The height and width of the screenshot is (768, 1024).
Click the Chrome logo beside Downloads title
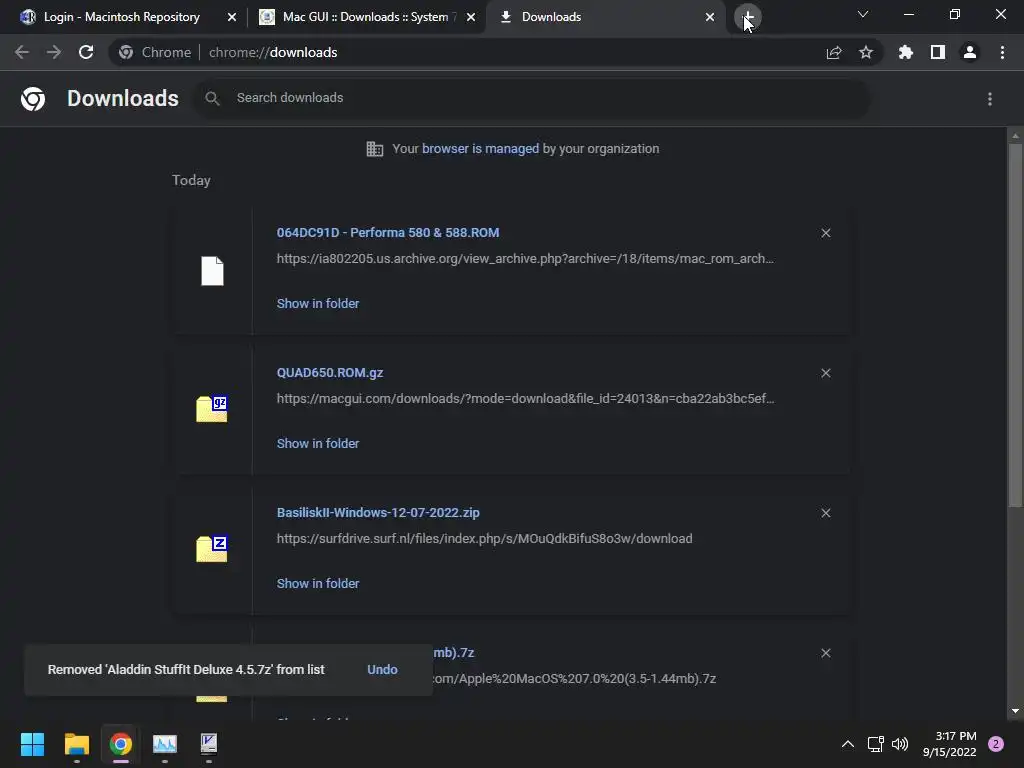coord(33,99)
